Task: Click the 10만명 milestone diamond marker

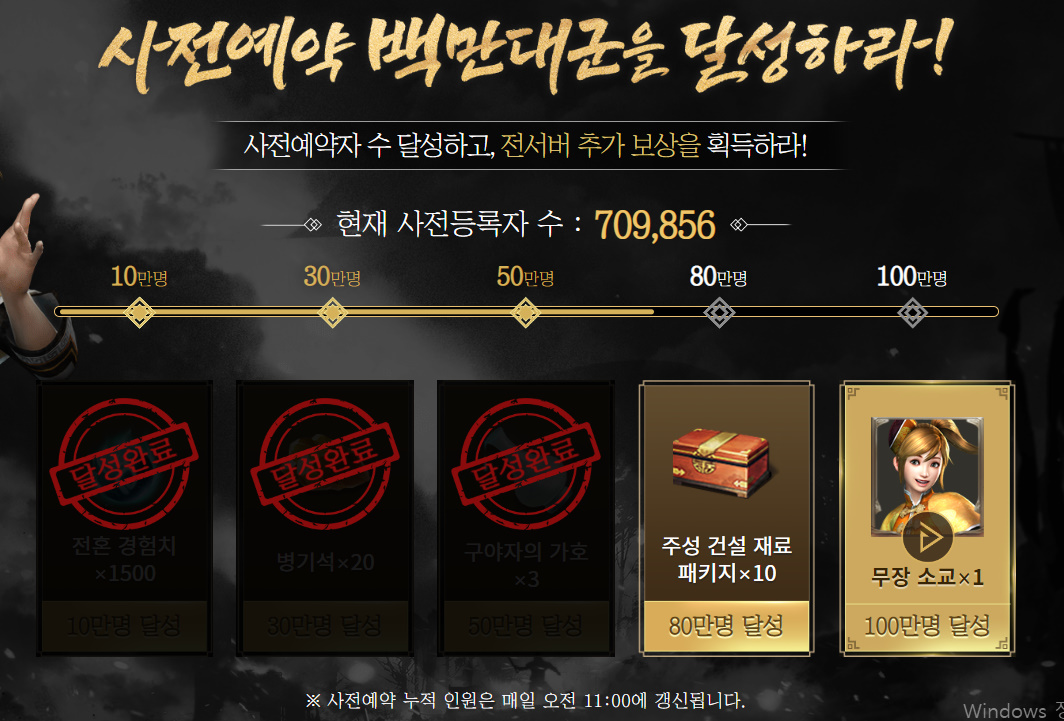Action: point(139,313)
